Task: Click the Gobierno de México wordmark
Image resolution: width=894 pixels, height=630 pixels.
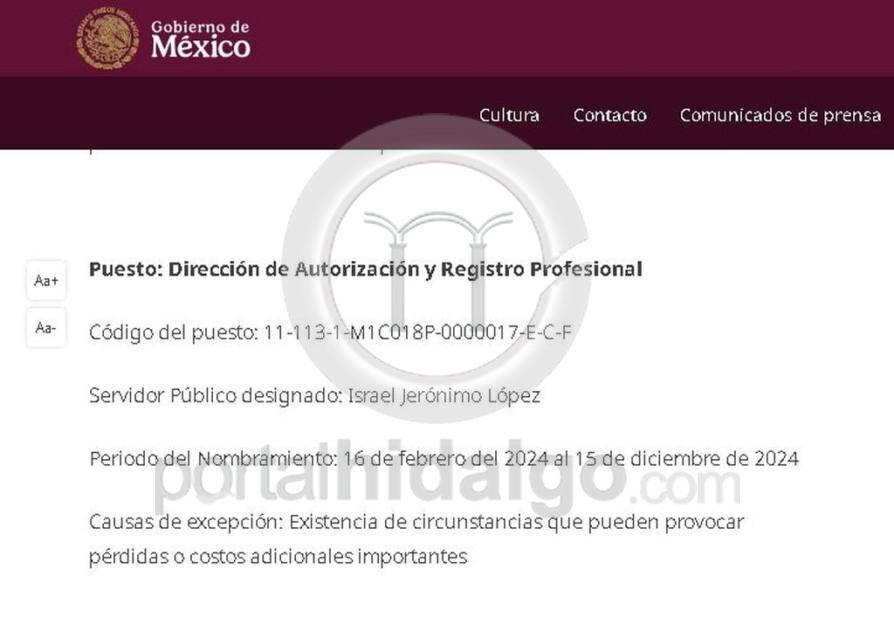Action: pos(200,39)
